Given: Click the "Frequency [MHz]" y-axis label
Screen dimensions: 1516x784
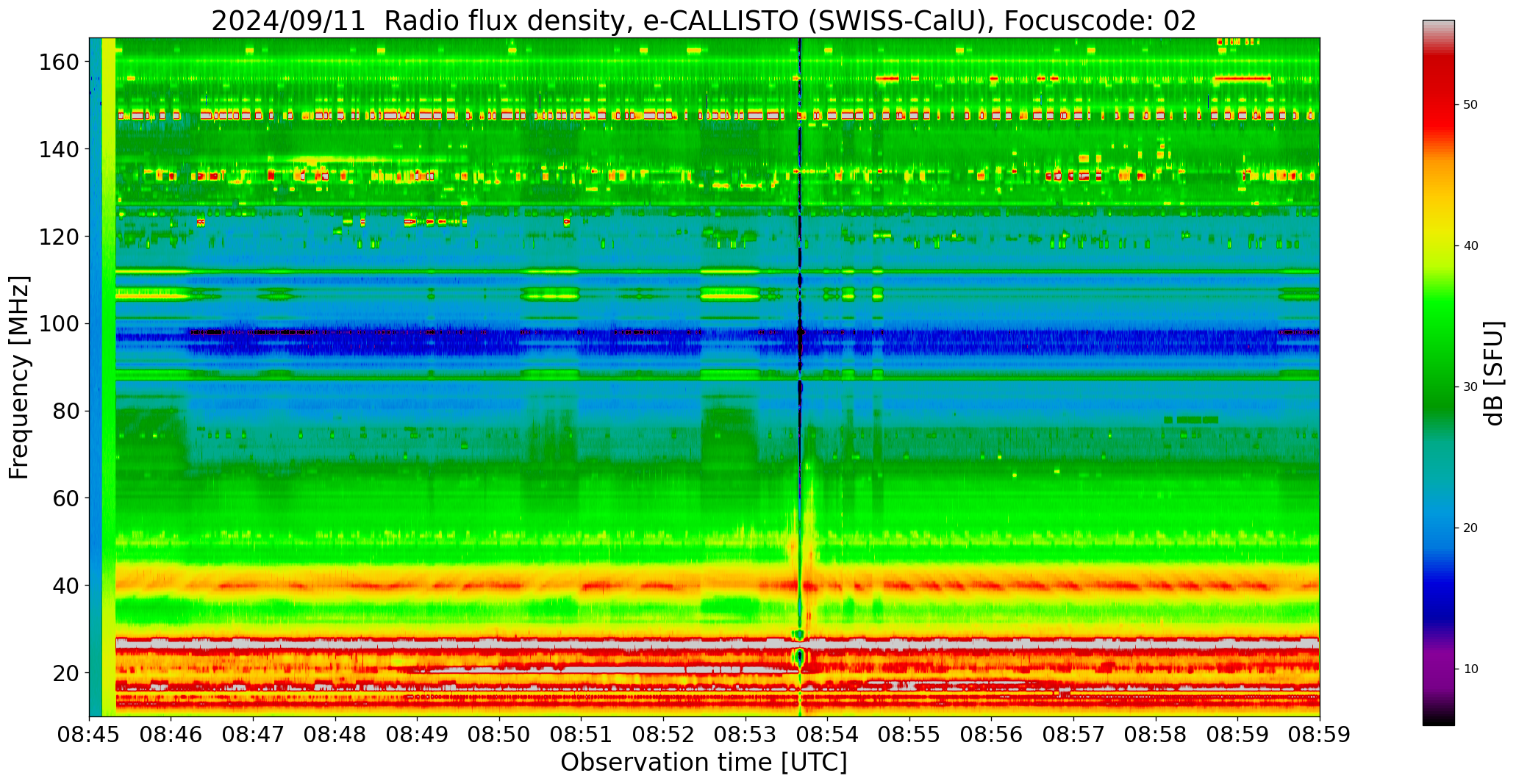Looking at the screenshot, I should tap(19, 377).
